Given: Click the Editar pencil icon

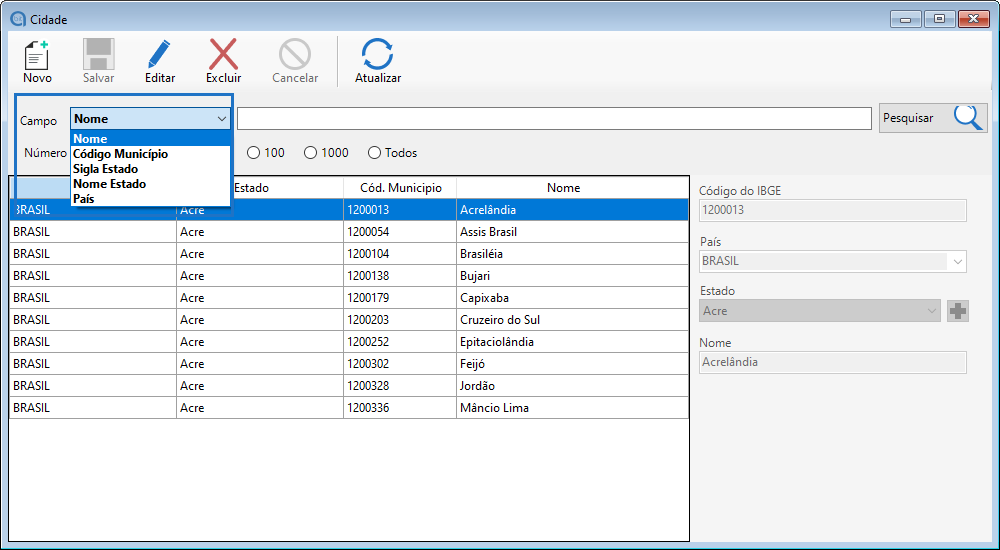Looking at the screenshot, I should 159,54.
